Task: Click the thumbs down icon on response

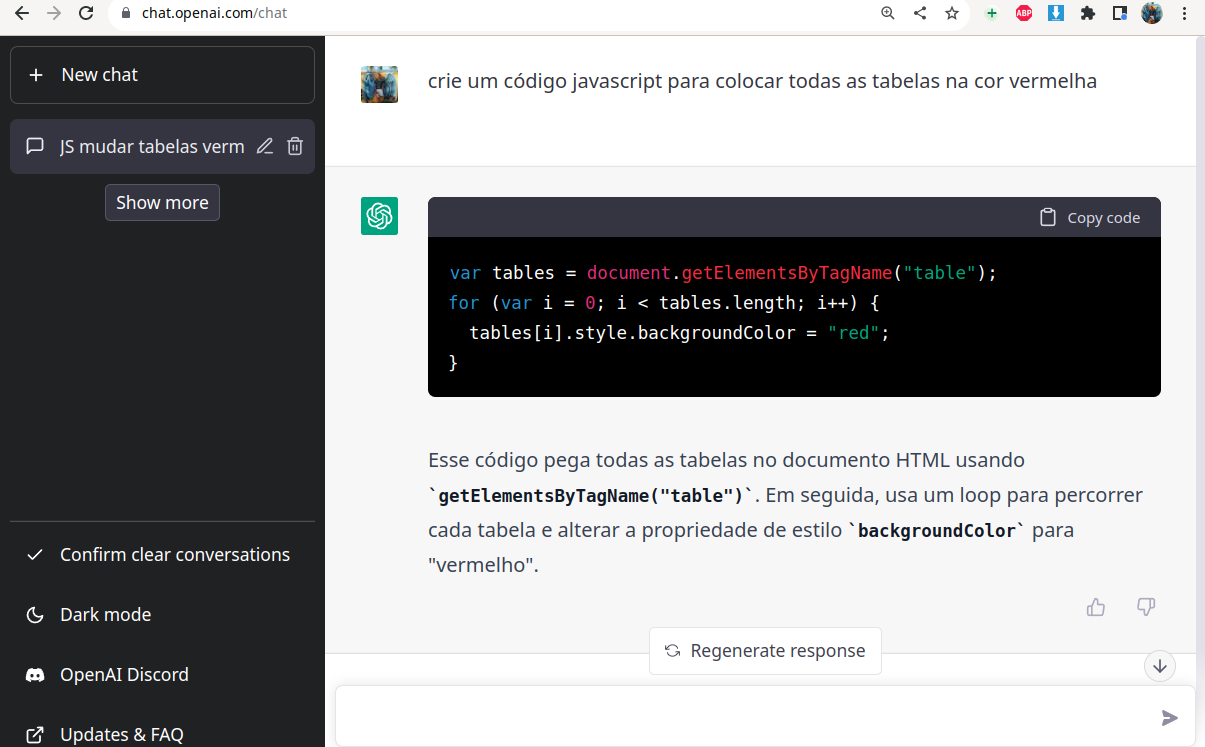Action: (1146, 607)
